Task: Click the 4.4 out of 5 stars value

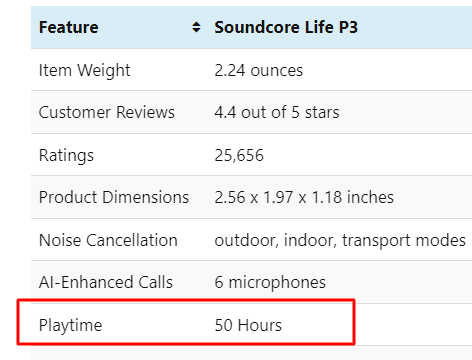Action: (277, 112)
